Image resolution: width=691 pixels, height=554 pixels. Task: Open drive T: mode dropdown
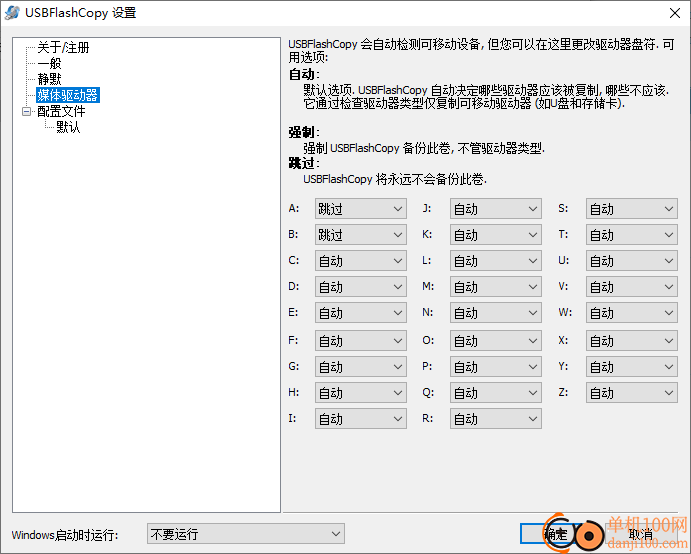[632, 234]
